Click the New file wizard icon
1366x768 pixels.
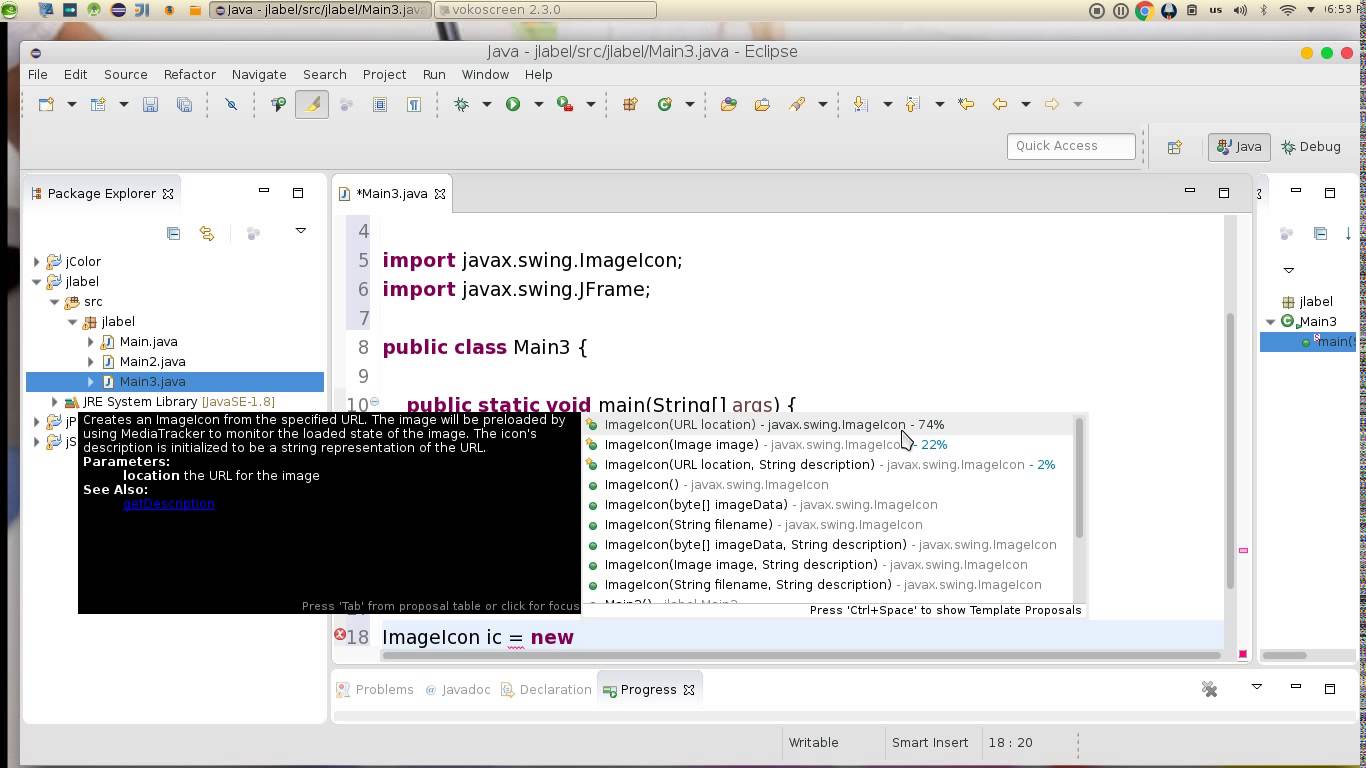click(46, 104)
